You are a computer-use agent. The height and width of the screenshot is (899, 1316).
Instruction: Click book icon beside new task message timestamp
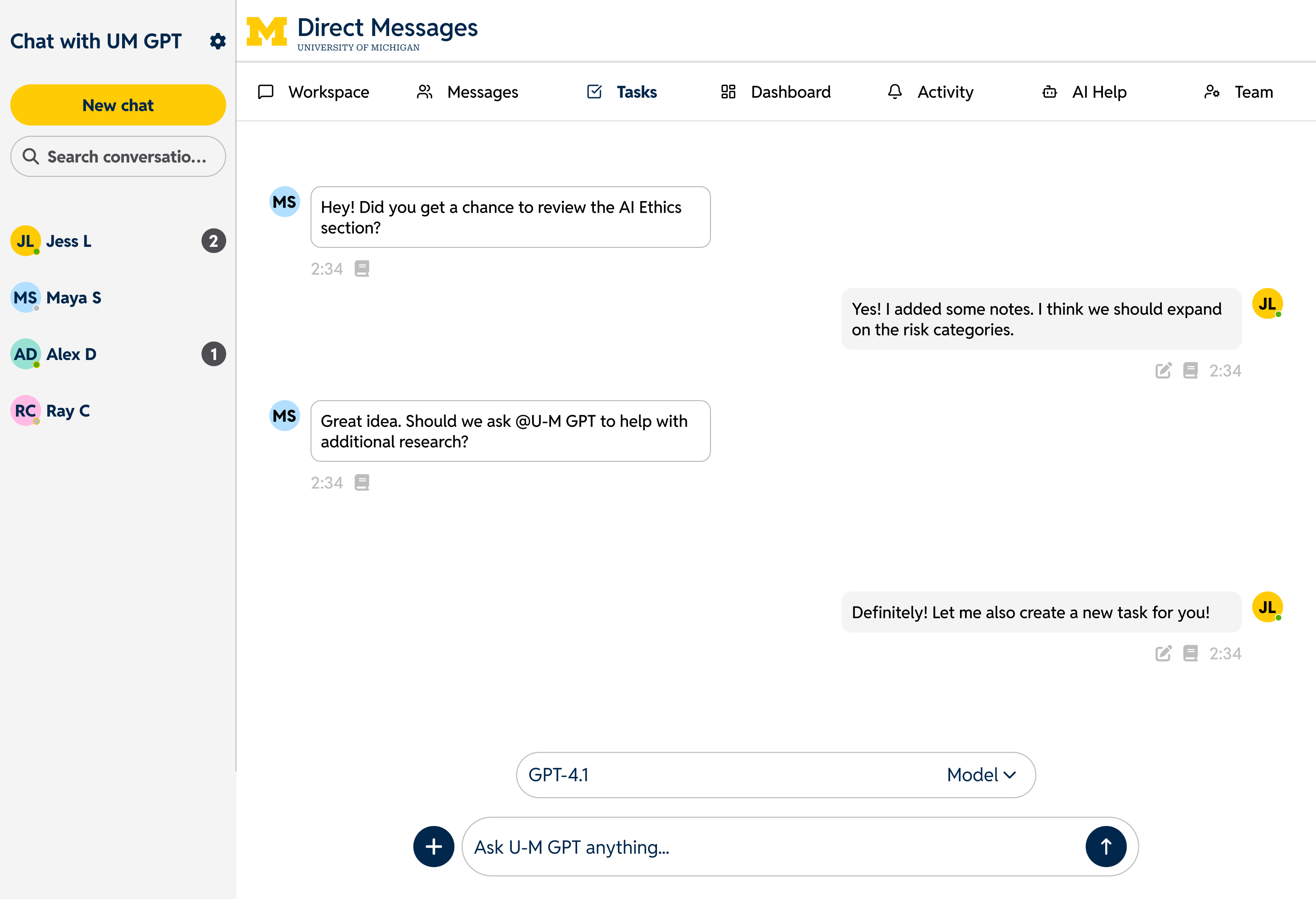[1190, 653]
